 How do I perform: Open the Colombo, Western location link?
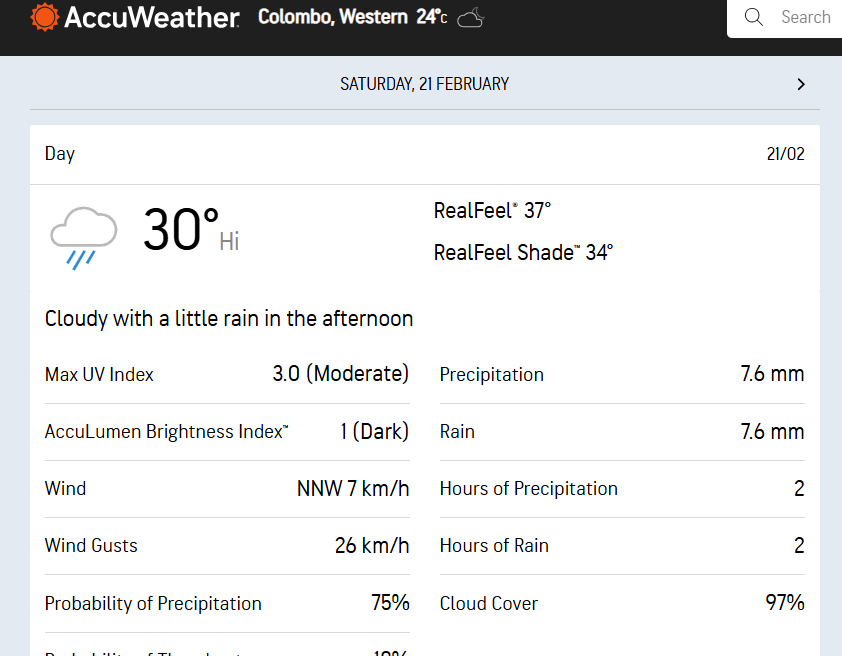pyautogui.click(x=334, y=17)
